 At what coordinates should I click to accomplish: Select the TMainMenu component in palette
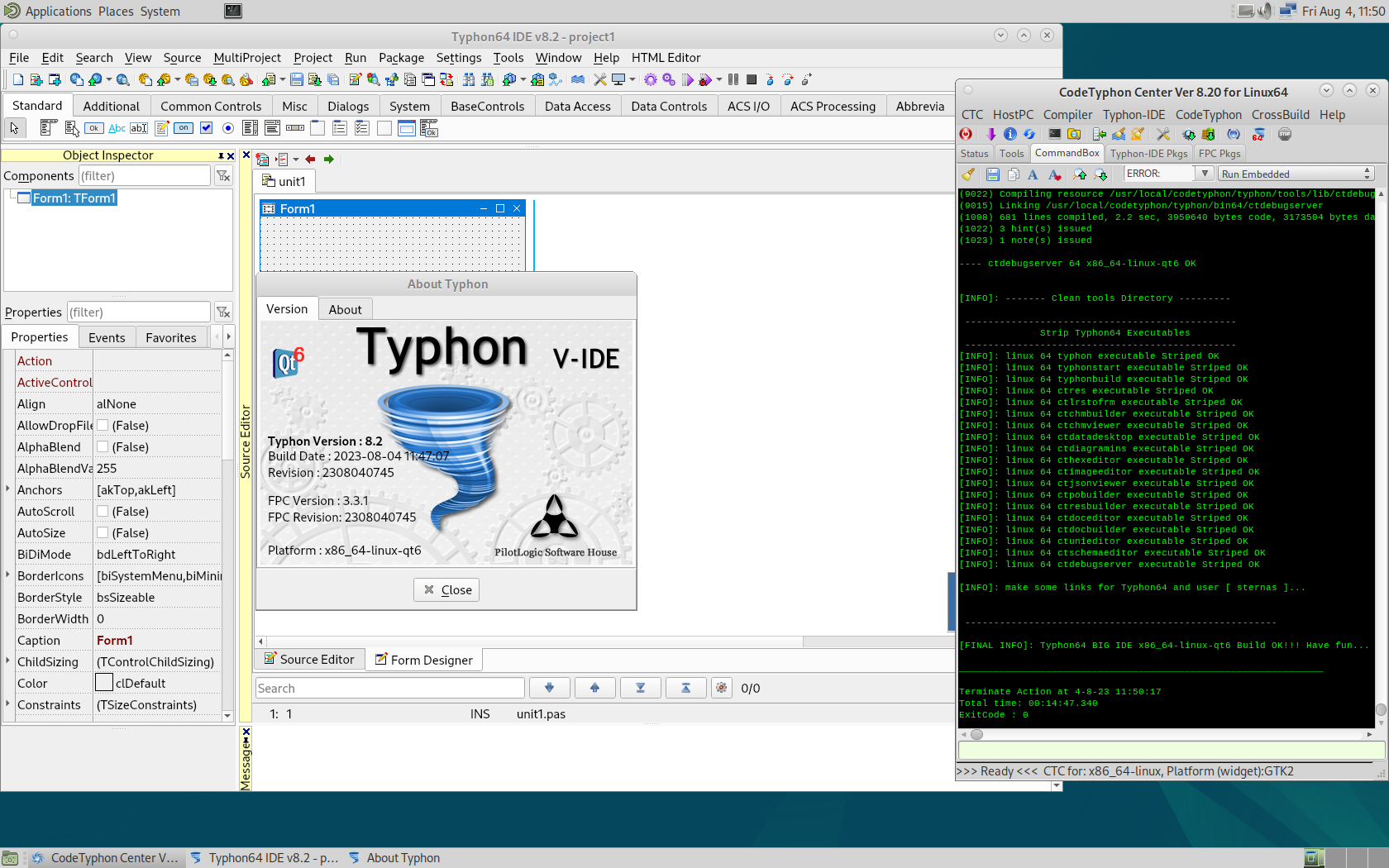[49, 127]
